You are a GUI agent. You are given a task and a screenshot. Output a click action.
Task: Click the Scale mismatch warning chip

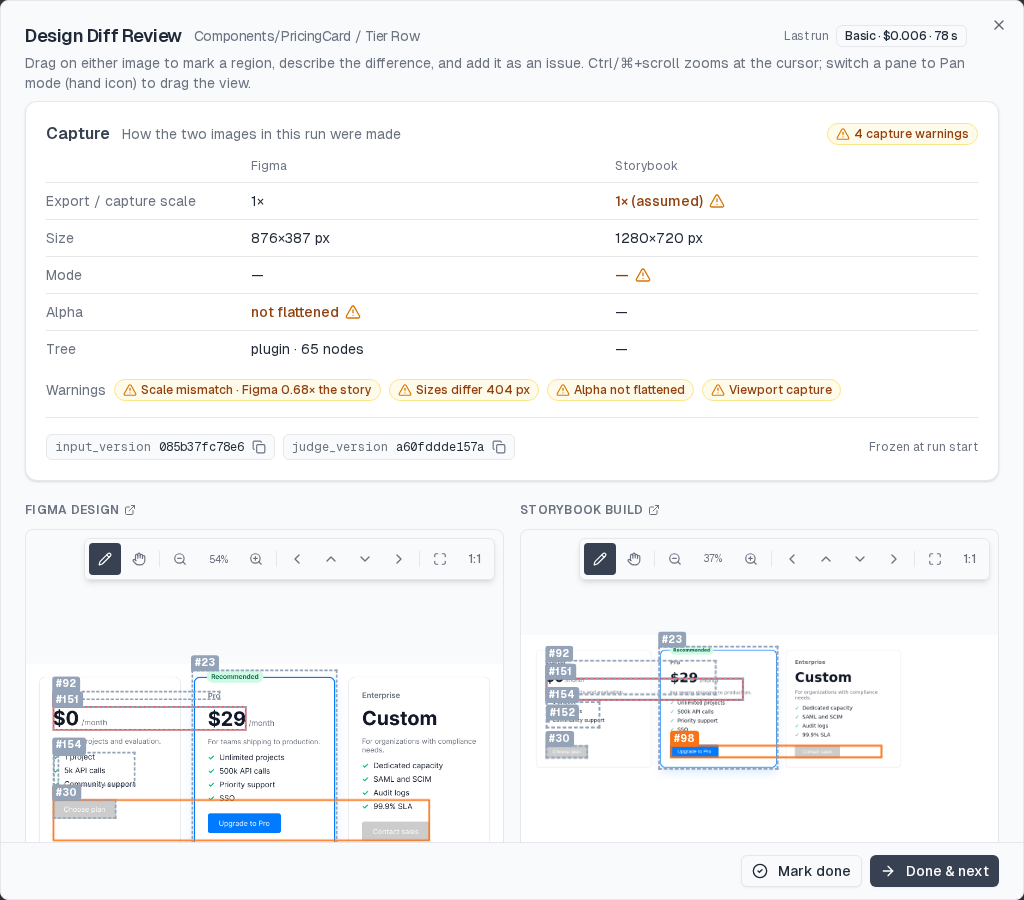[248, 390]
